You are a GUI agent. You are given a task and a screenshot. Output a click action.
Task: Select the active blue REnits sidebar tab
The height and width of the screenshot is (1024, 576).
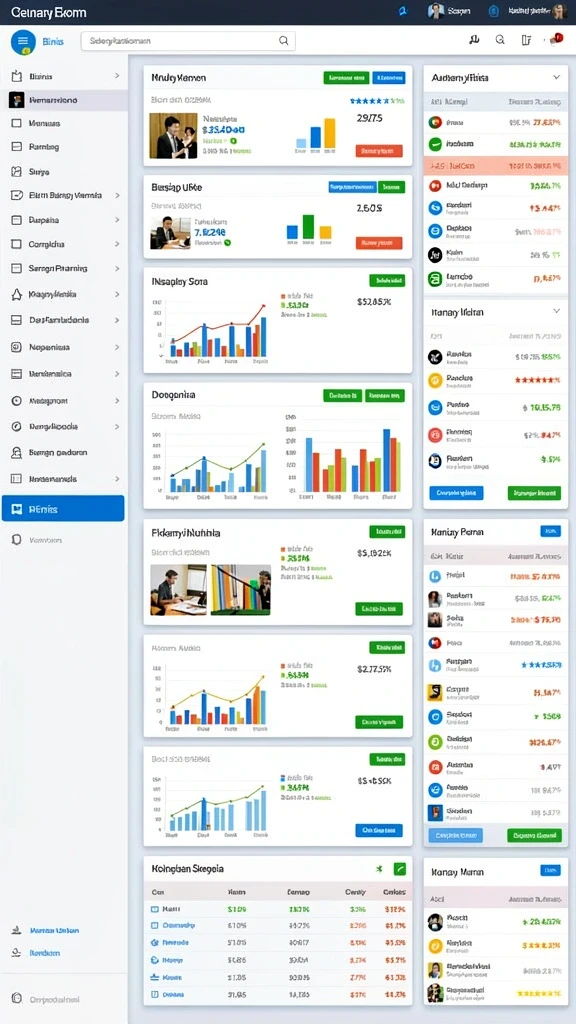click(63, 508)
